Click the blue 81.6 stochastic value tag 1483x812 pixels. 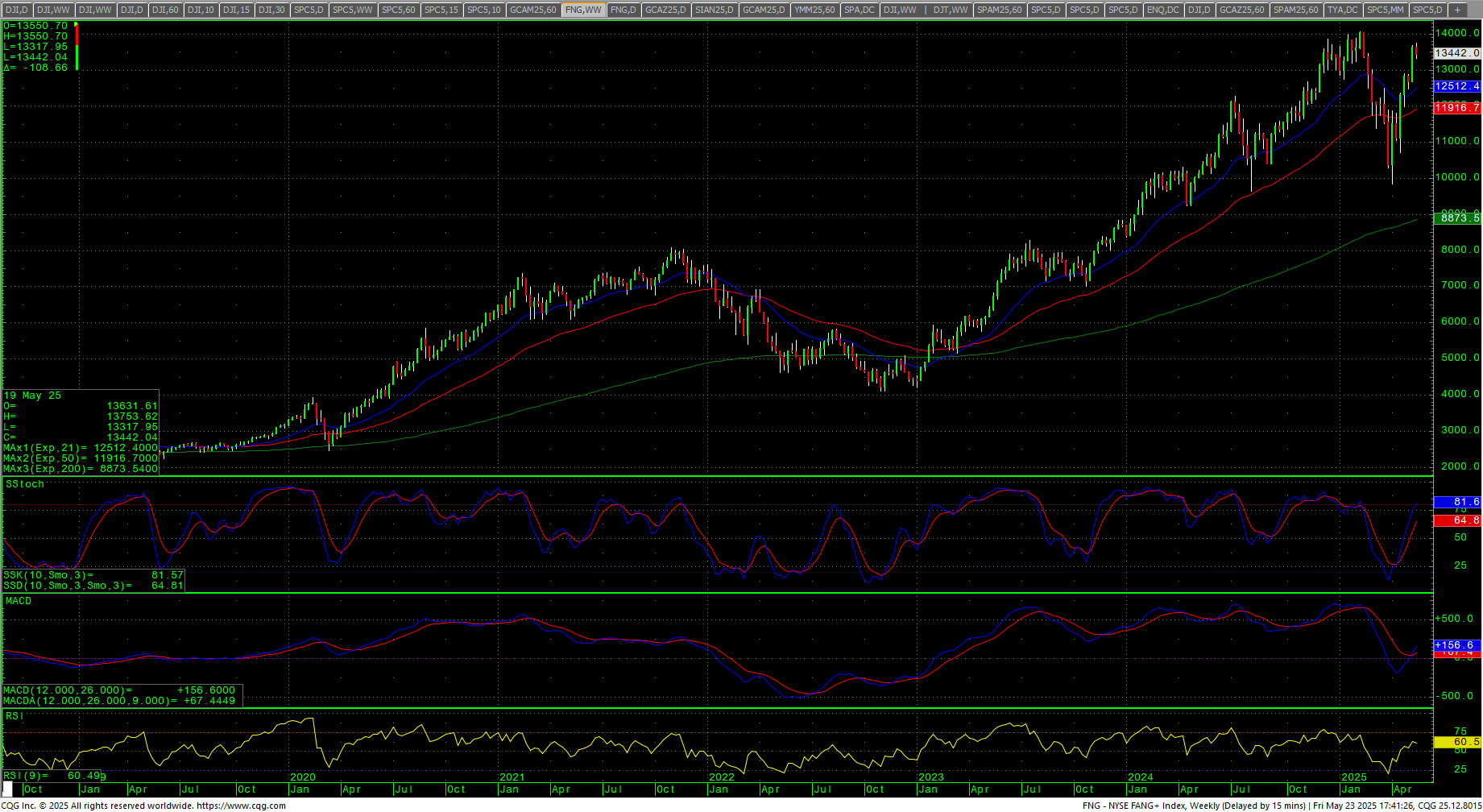click(1456, 502)
